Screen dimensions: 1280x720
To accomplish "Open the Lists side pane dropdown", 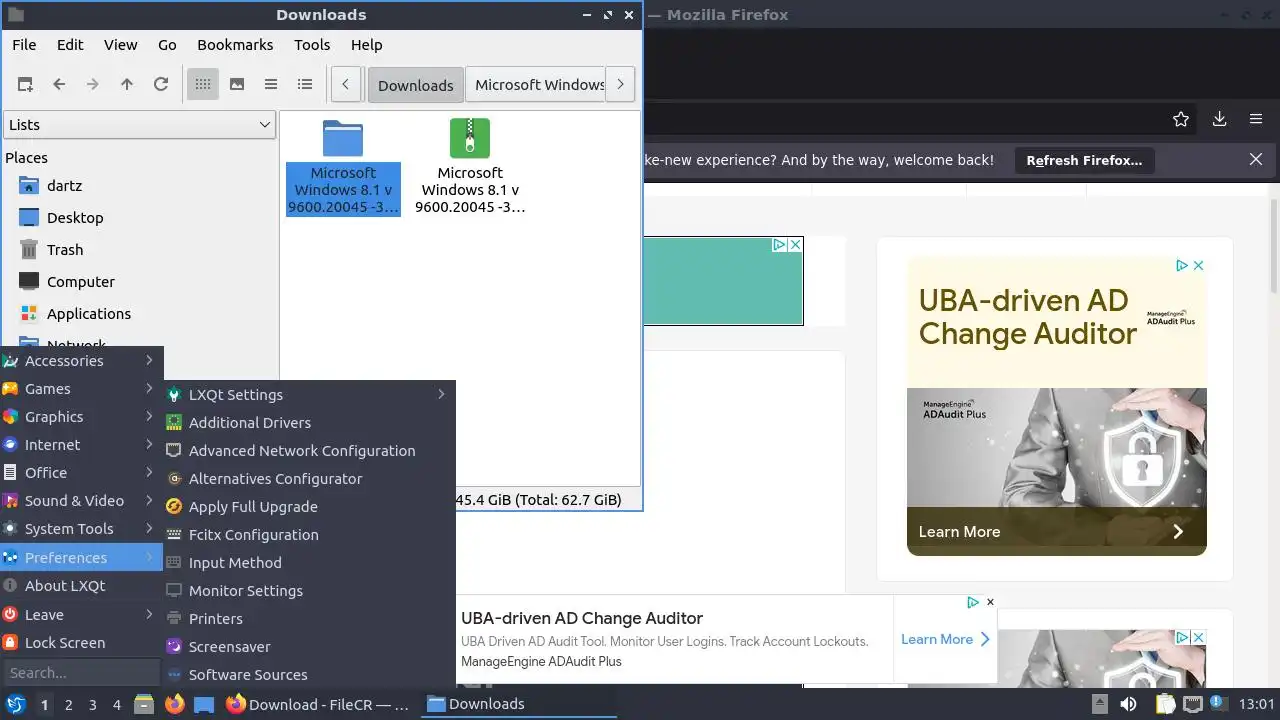I will (139, 125).
